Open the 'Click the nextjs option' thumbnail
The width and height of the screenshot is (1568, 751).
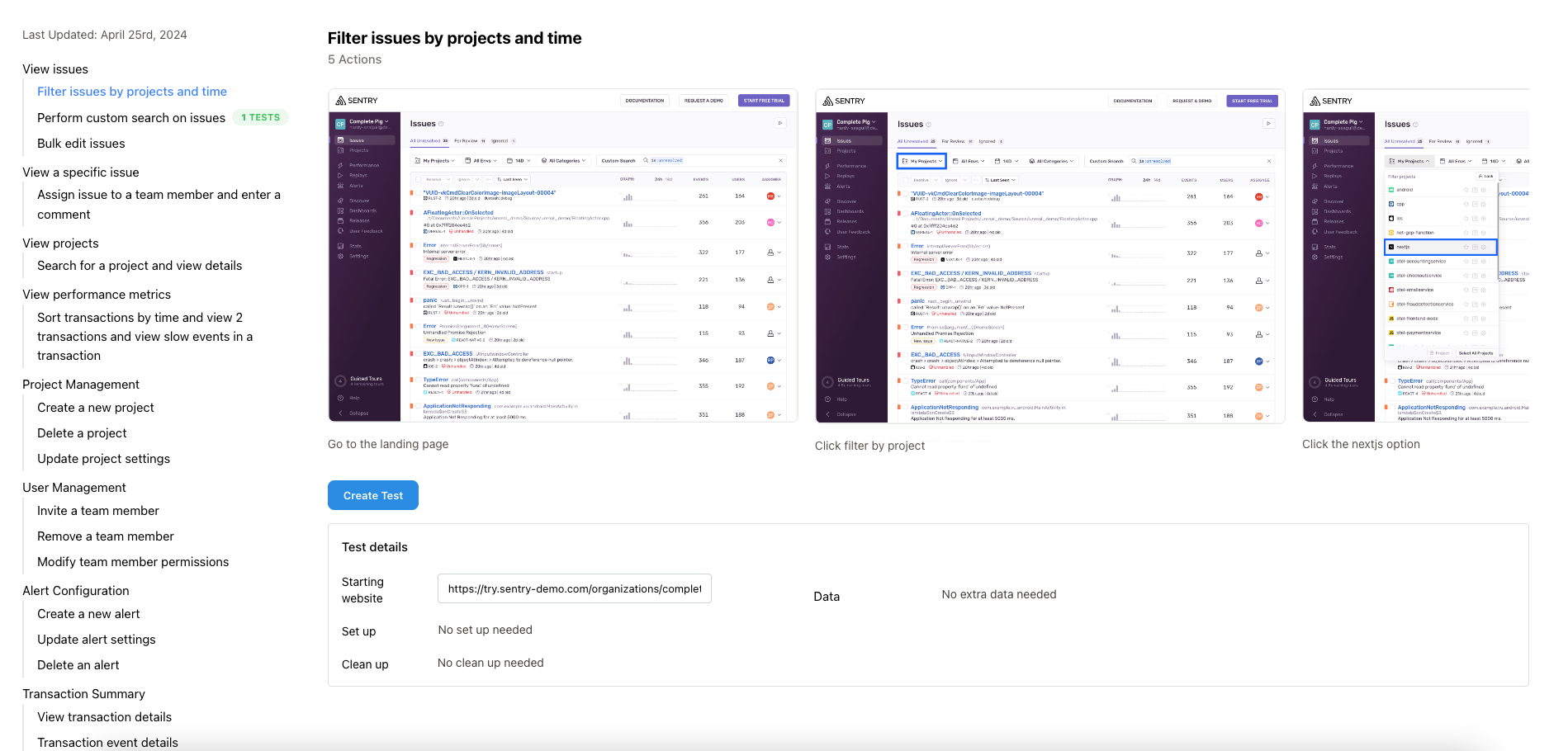coord(1416,256)
